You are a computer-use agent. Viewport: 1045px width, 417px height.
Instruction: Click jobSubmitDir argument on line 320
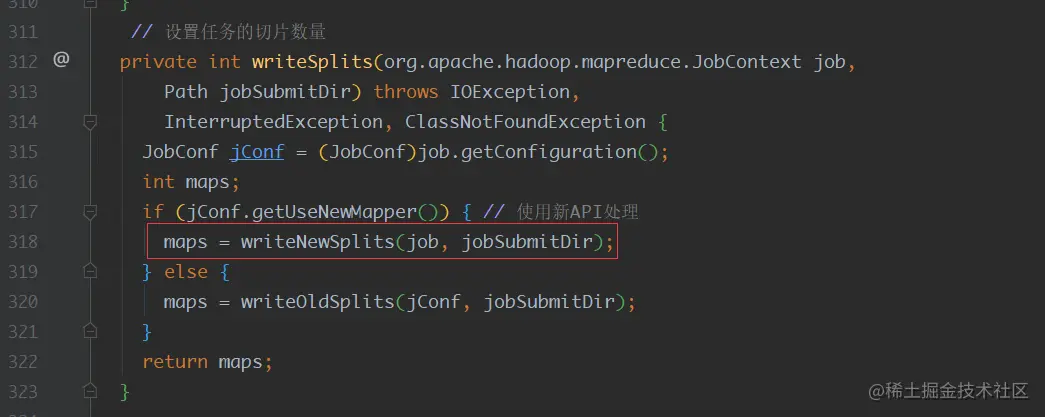548,302
